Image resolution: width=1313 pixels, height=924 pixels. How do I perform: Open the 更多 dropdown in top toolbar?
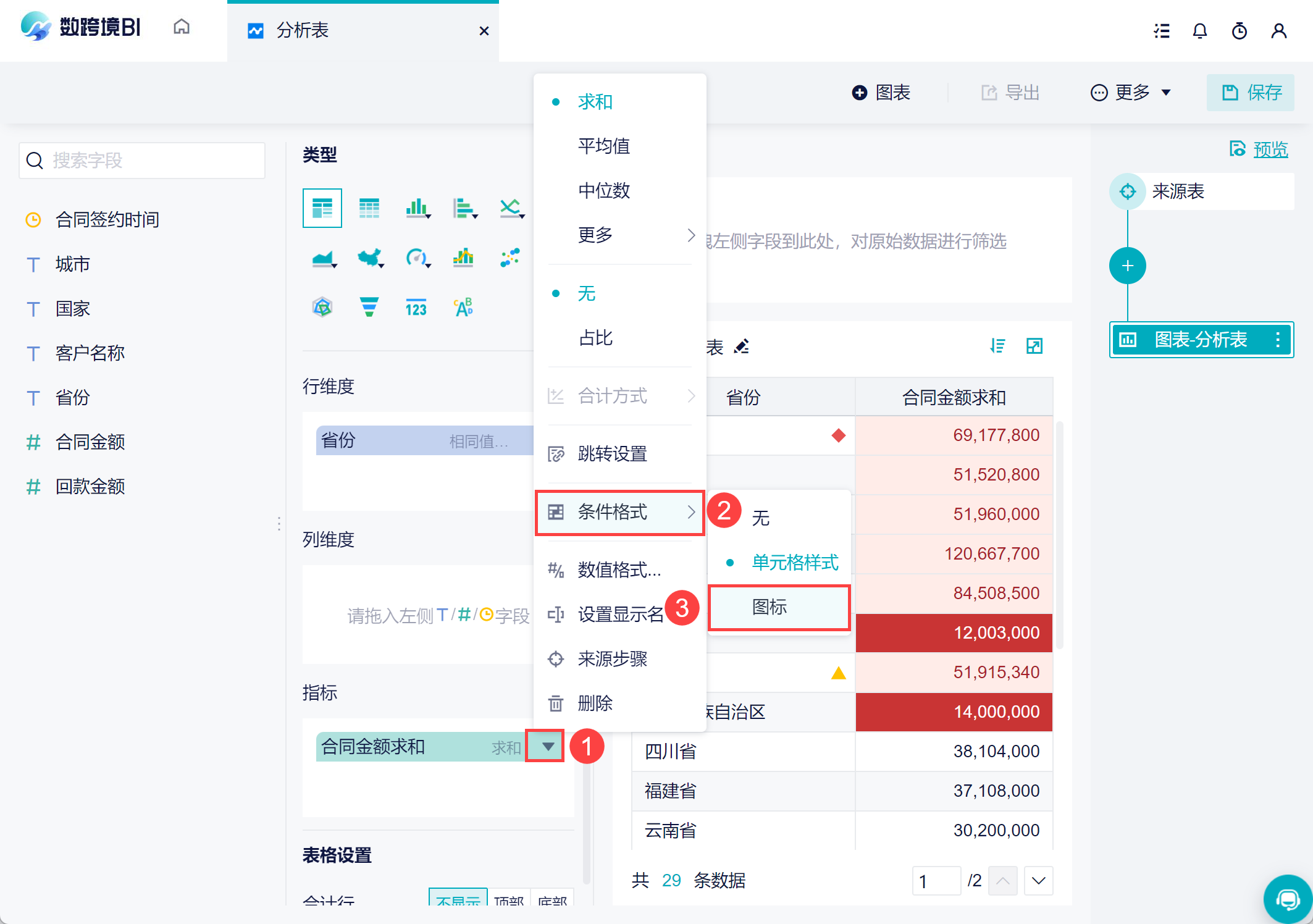(x=1131, y=93)
